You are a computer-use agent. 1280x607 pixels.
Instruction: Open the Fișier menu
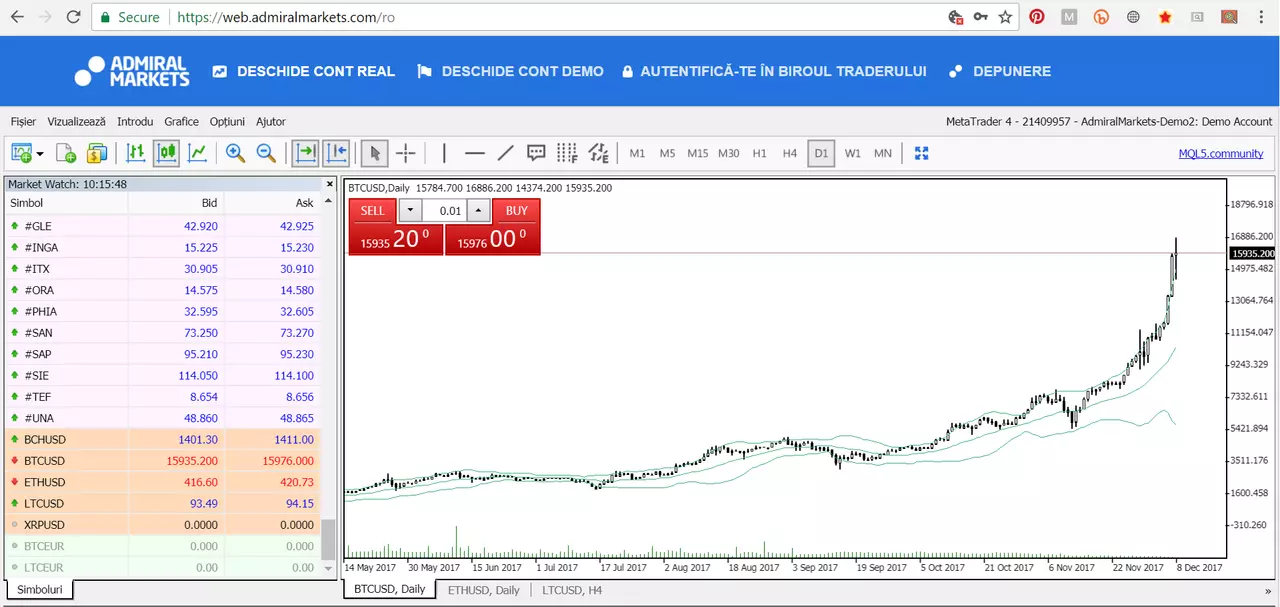[23, 121]
